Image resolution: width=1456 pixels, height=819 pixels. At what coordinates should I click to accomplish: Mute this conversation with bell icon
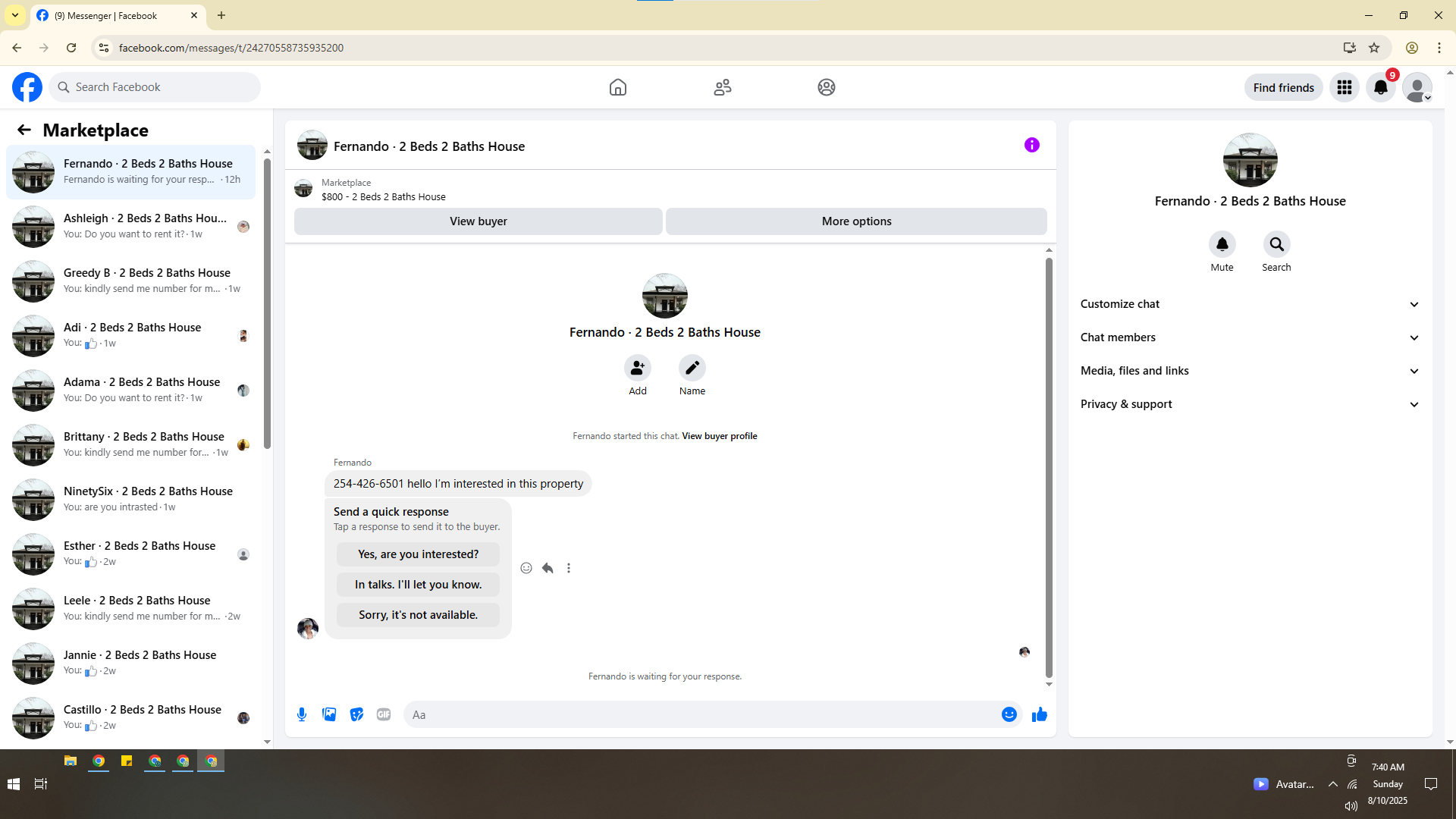[1222, 245]
